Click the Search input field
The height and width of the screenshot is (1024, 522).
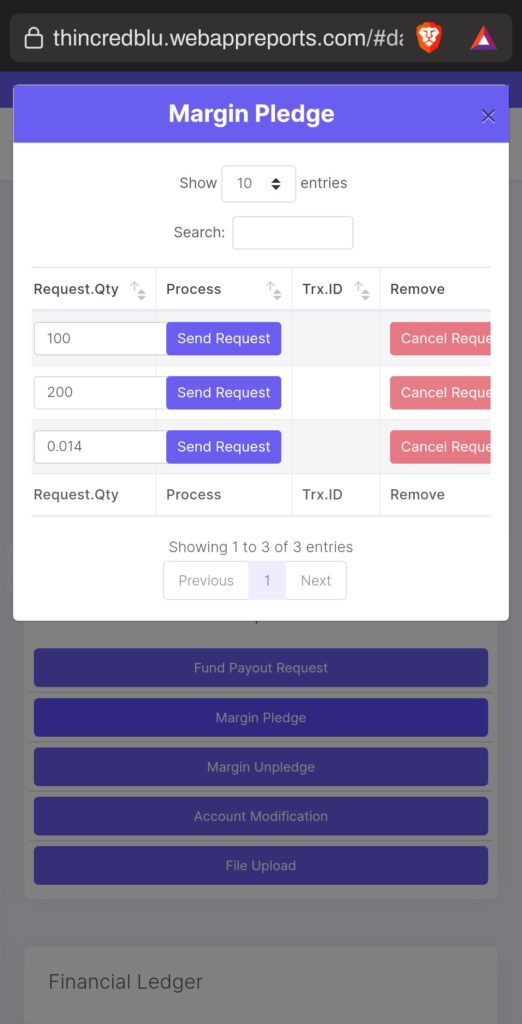(x=293, y=232)
